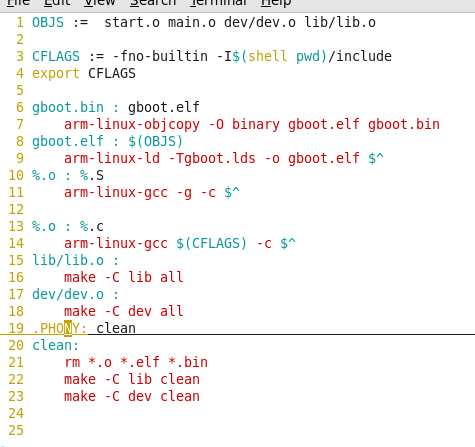Click line number 2 in the gutter
This screenshot has width=475, height=447.
[20, 39]
